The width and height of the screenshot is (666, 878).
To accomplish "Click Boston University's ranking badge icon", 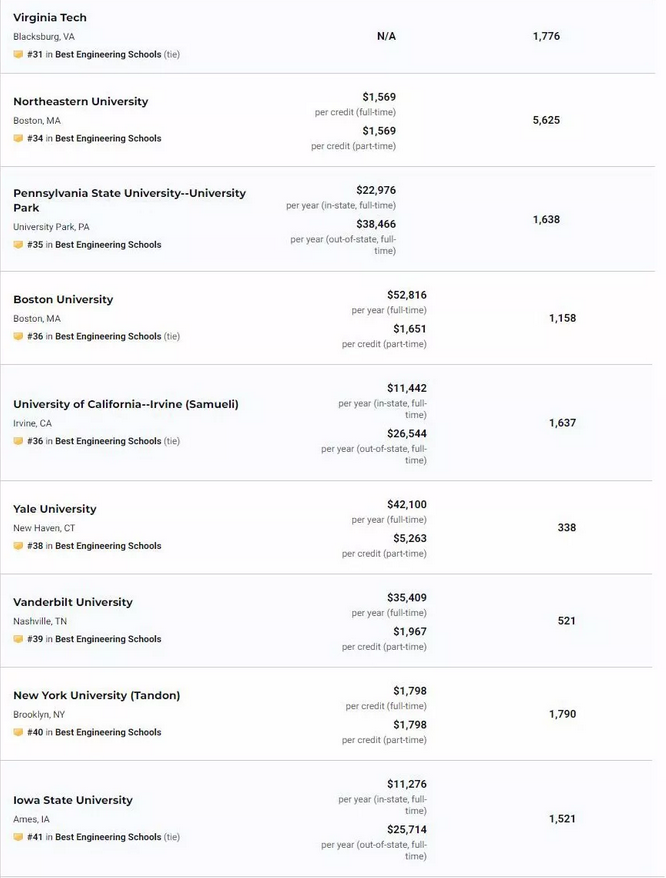I will [x=18, y=337].
